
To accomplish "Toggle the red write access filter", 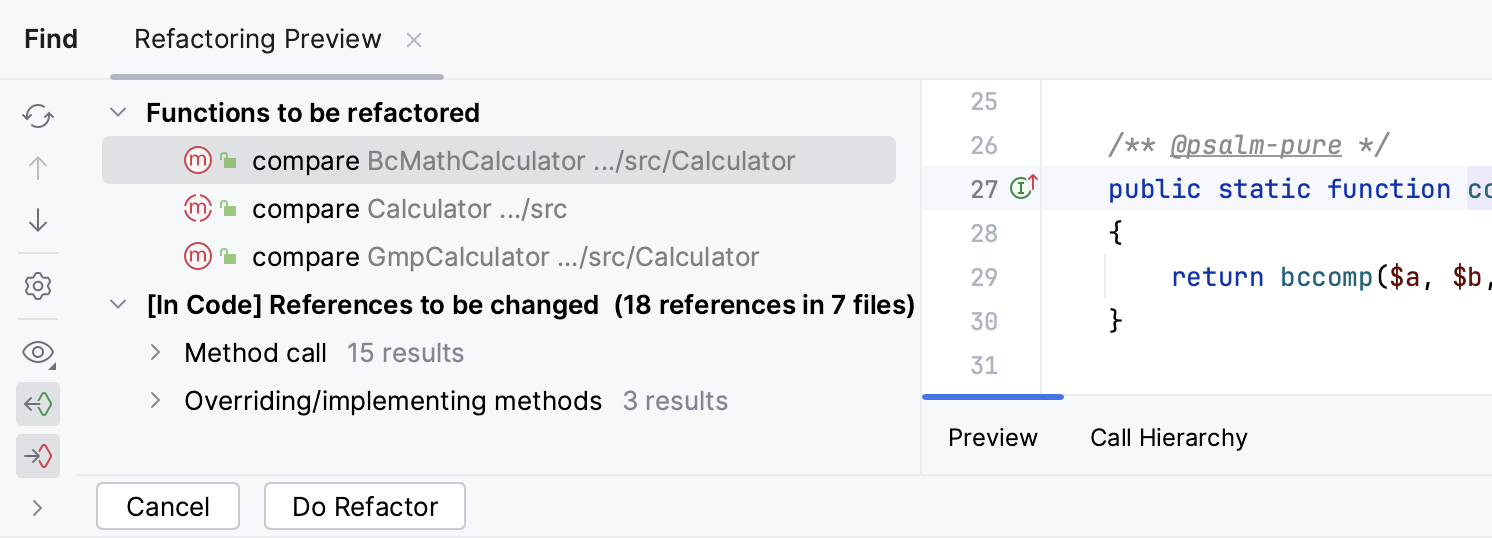I will pyautogui.click(x=38, y=457).
